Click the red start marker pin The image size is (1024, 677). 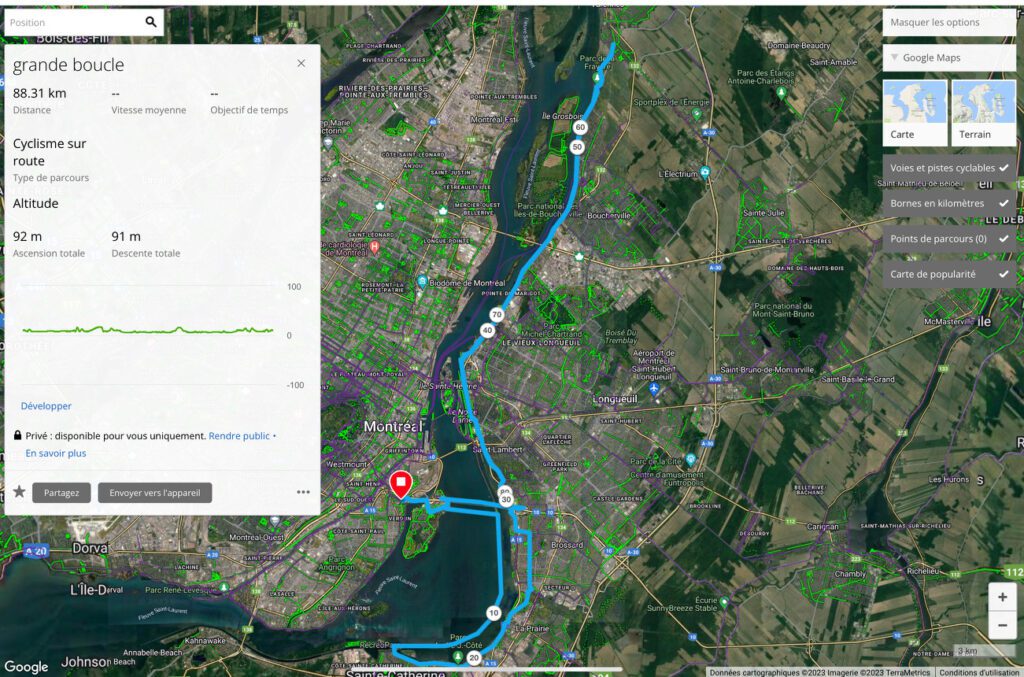(400, 485)
